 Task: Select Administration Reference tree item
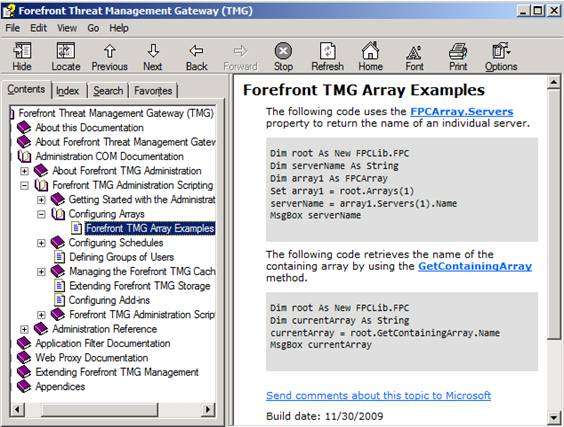coord(105,329)
